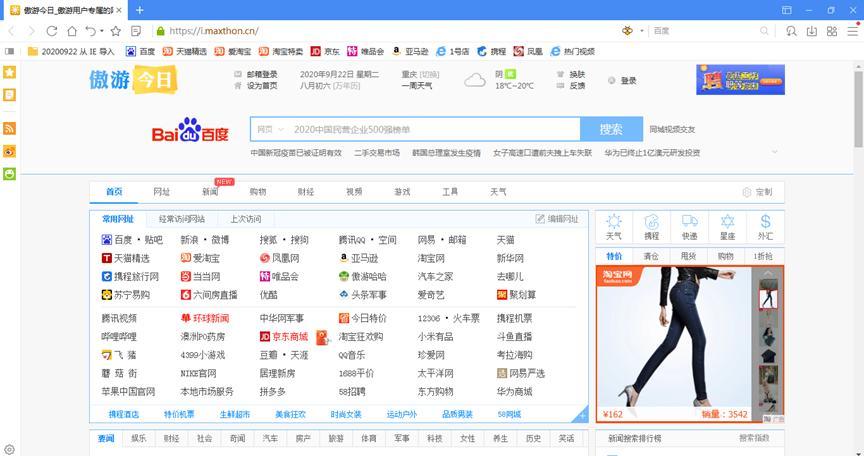This screenshot has height=456, width=864.
Task: Open the 20200922 从 IE 导入 bookmark folder
Action: coord(71,51)
